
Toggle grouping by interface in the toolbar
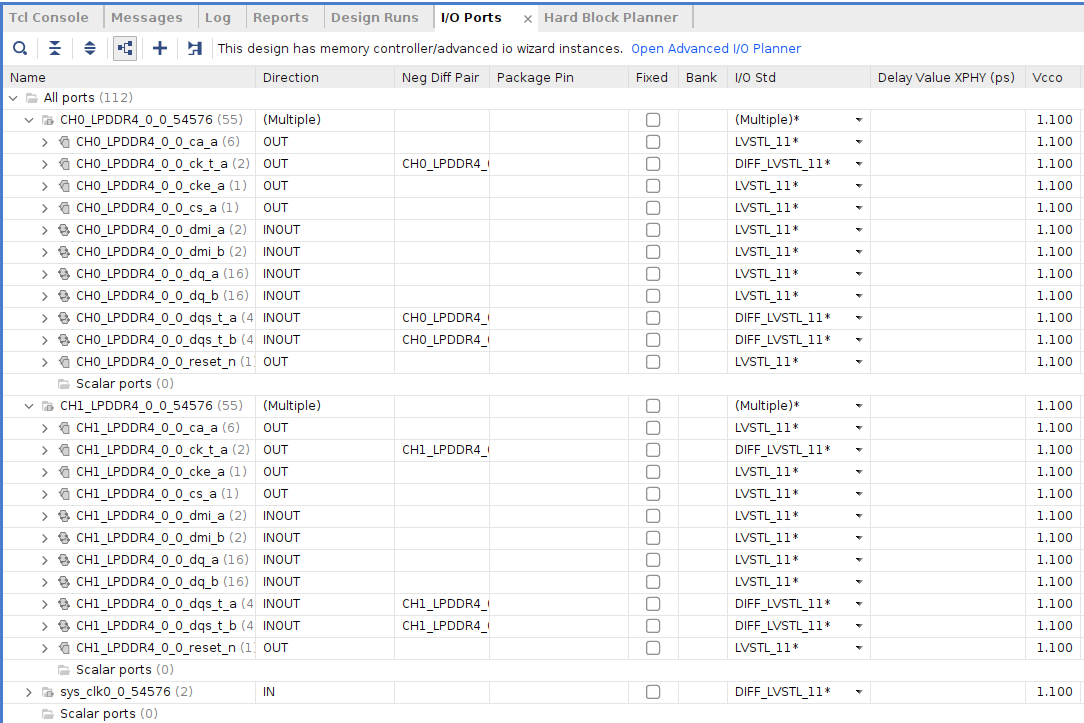(x=124, y=48)
